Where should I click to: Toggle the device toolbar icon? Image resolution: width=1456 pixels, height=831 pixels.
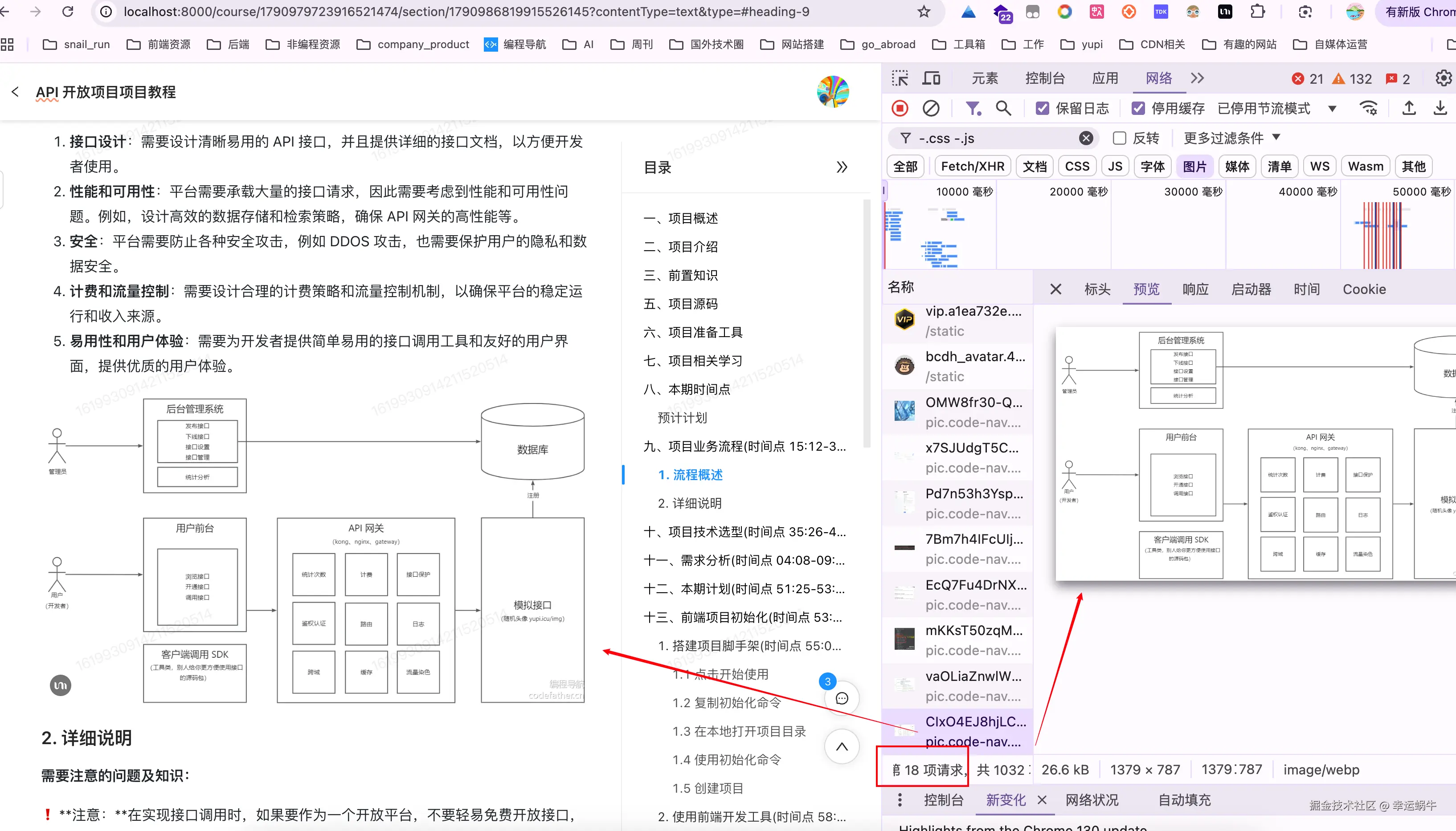pos(931,79)
